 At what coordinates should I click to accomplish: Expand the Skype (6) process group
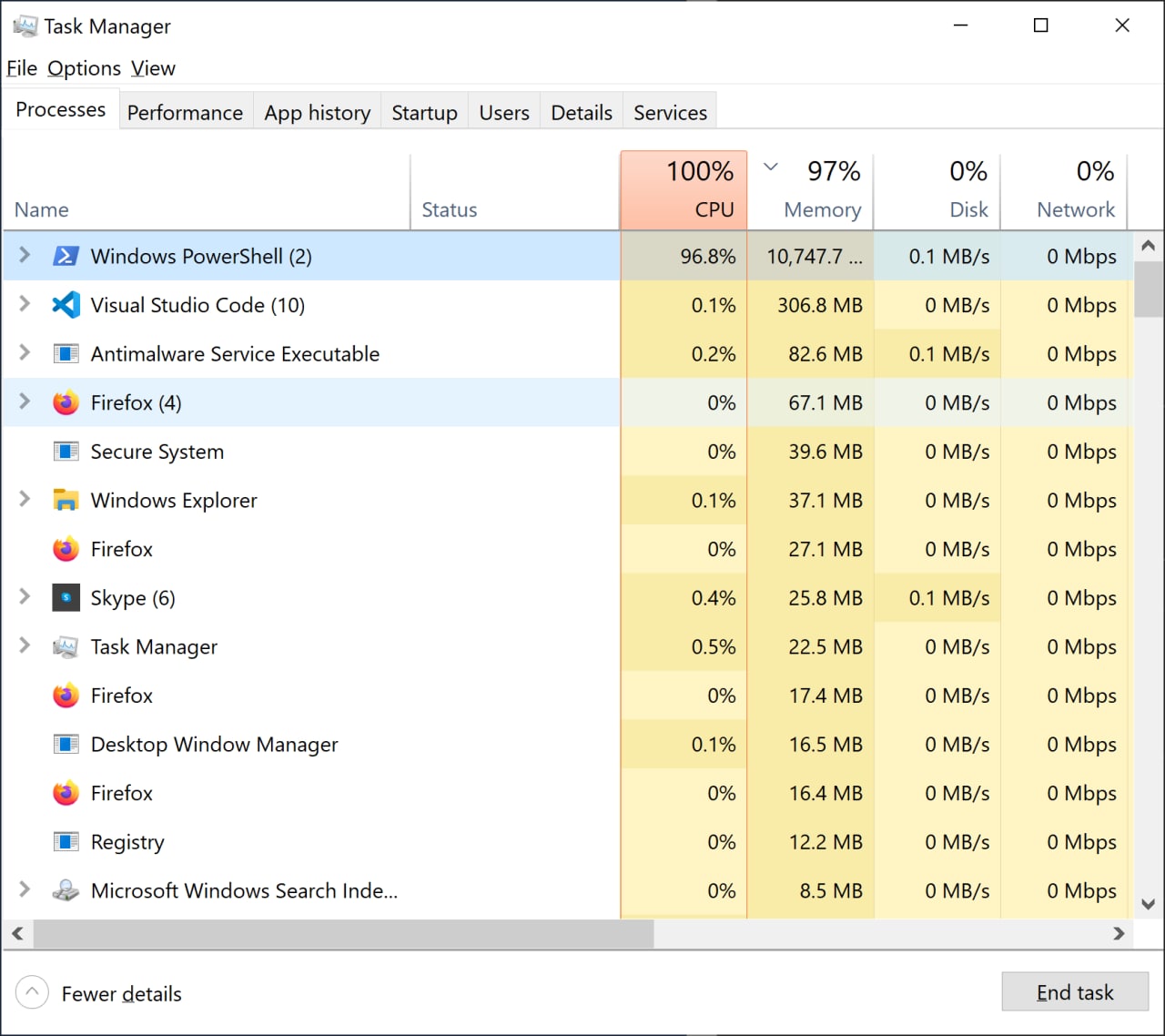(x=25, y=597)
